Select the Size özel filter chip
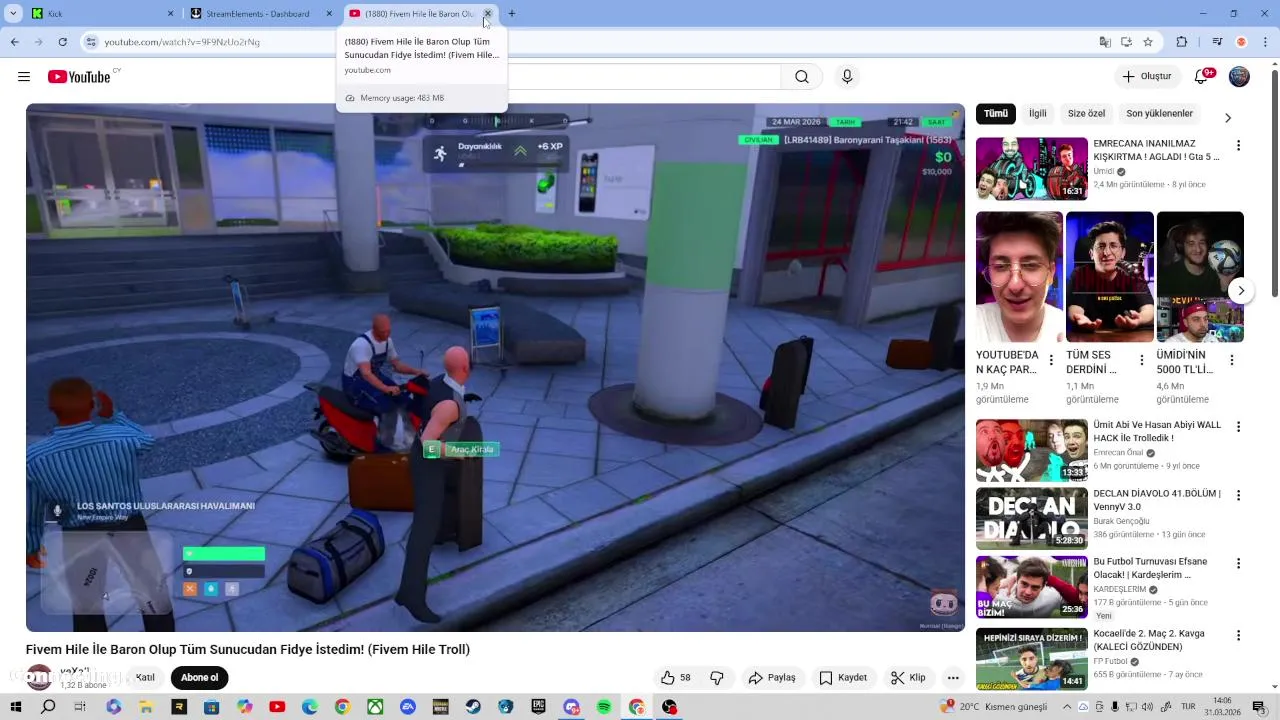 (x=1086, y=114)
